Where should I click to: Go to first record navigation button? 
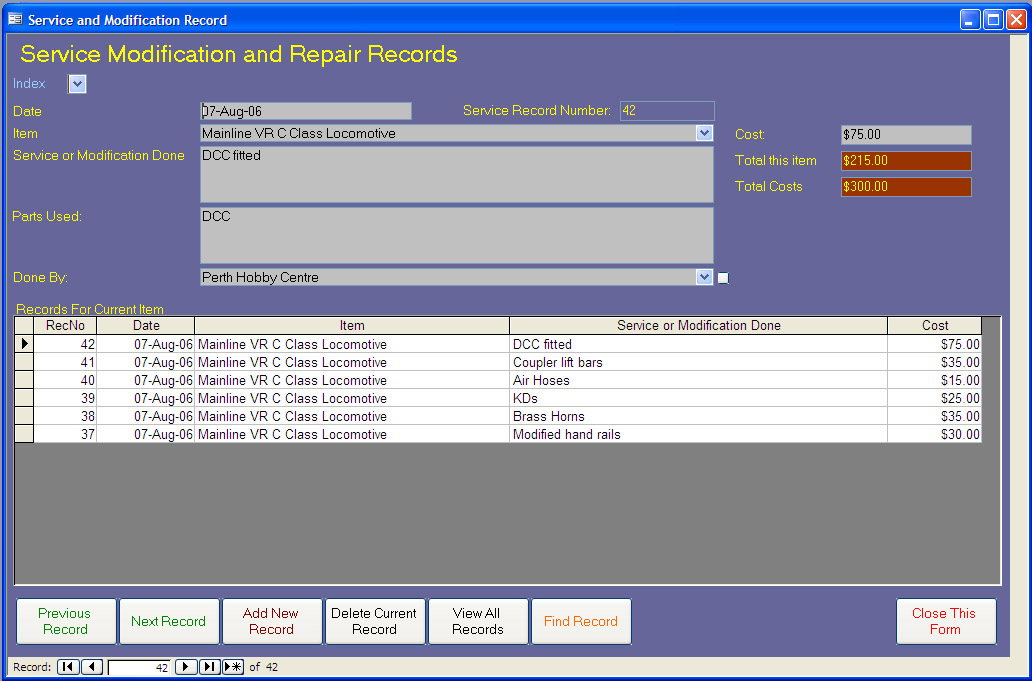(68, 667)
